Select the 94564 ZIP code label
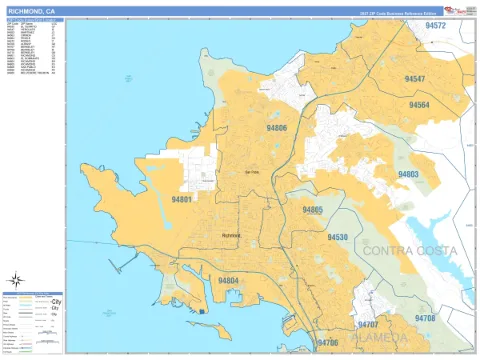 (x=419, y=105)
